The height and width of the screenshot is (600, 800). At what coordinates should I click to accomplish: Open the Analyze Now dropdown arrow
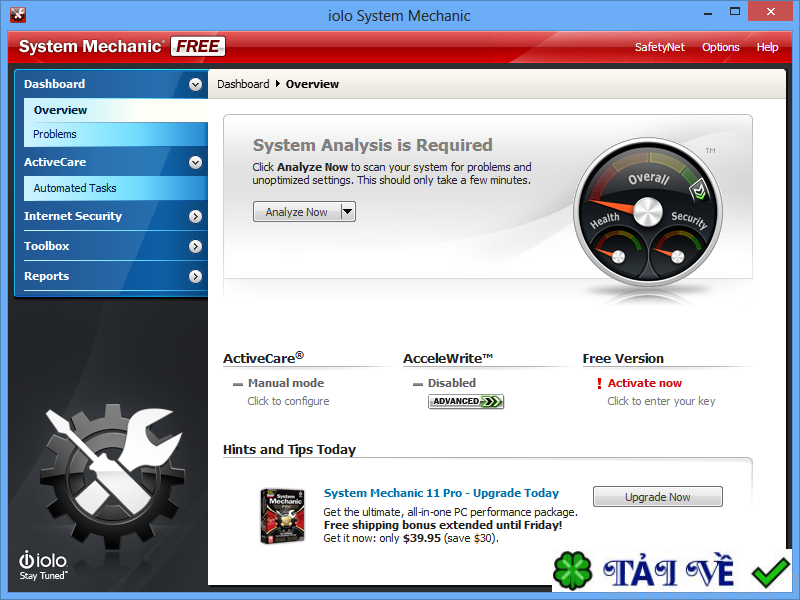coord(347,211)
